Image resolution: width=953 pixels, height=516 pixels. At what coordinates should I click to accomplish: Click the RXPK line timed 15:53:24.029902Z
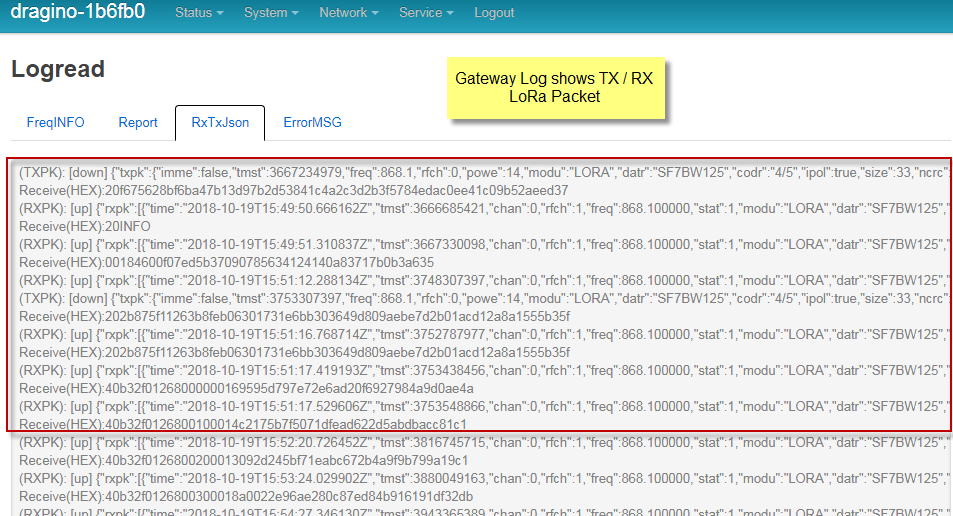click(484, 479)
